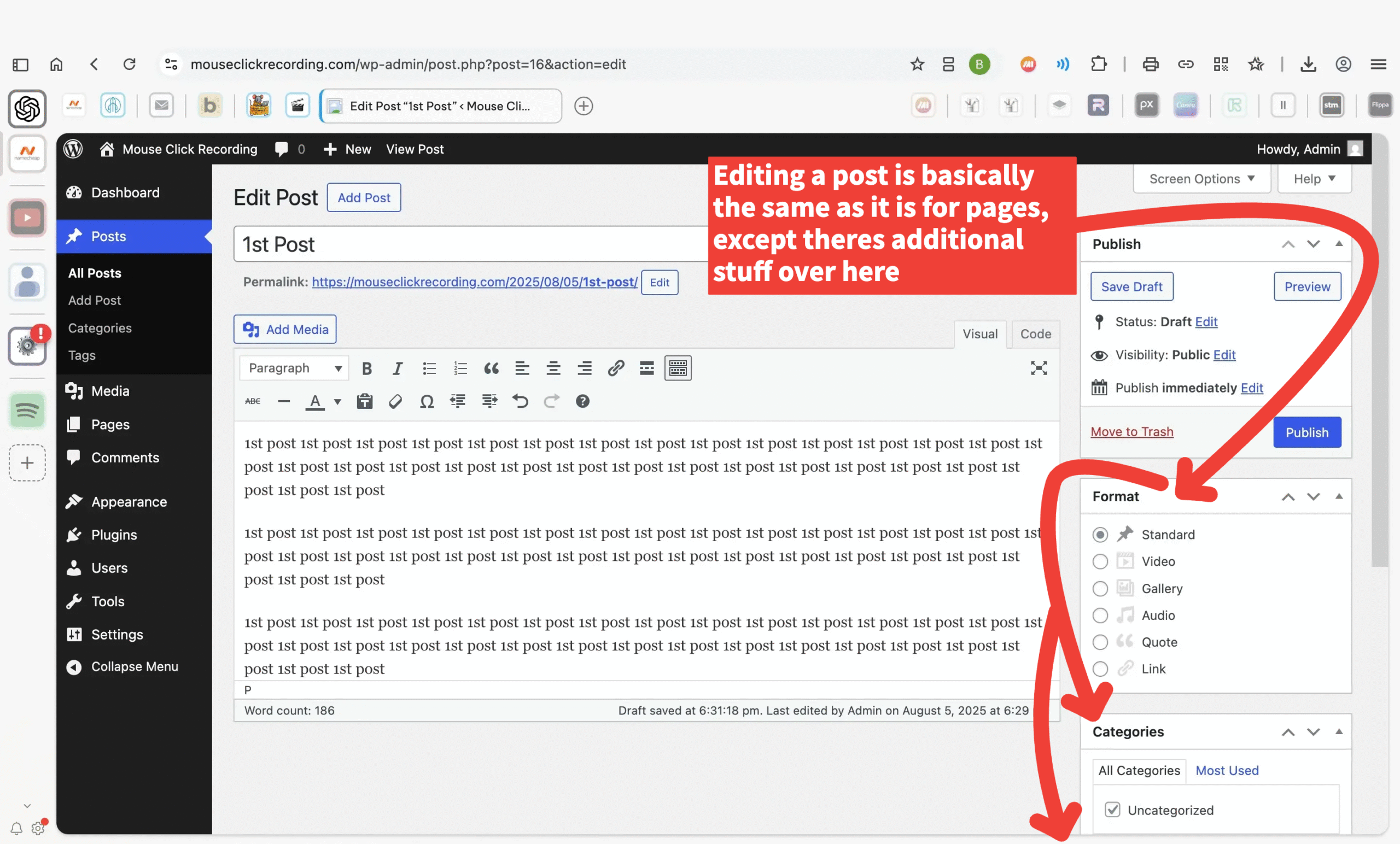Click the numbered list icon
The height and width of the screenshot is (844, 1400).
[x=460, y=368]
